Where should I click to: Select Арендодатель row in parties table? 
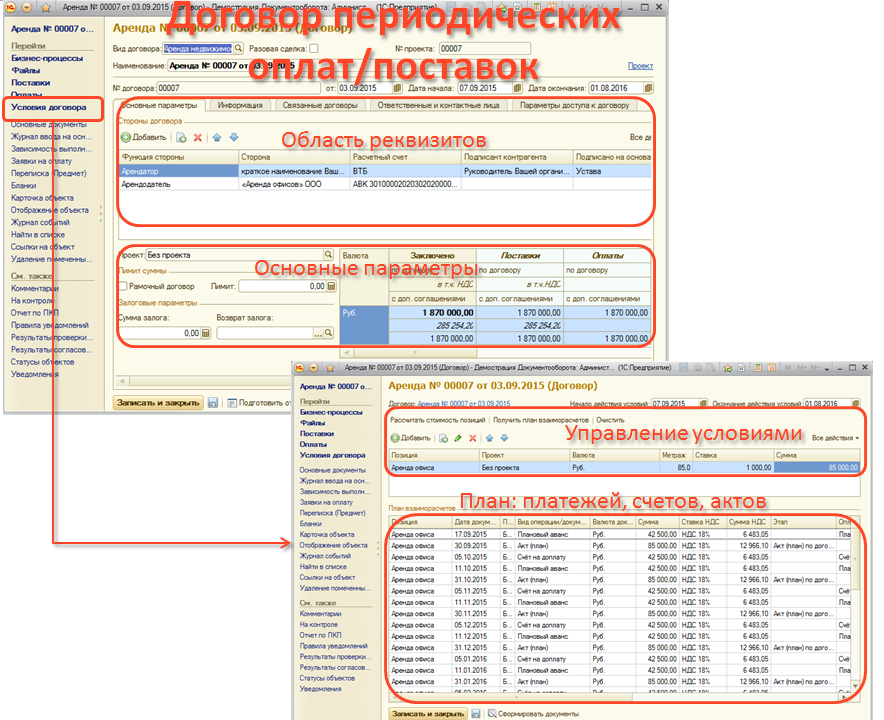pos(150,184)
